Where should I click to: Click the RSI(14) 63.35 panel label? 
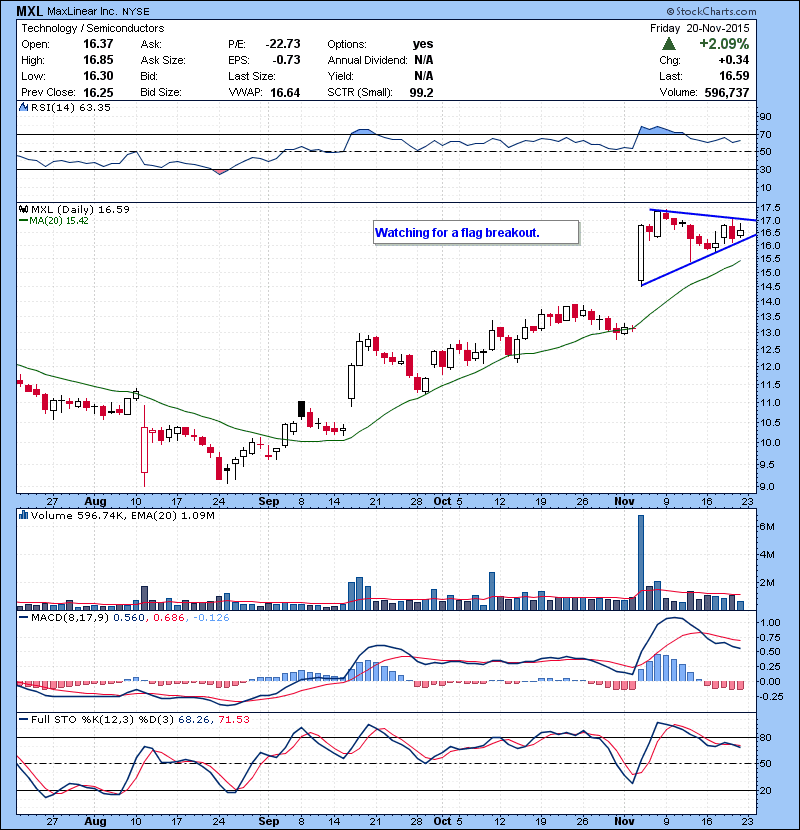click(70, 107)
